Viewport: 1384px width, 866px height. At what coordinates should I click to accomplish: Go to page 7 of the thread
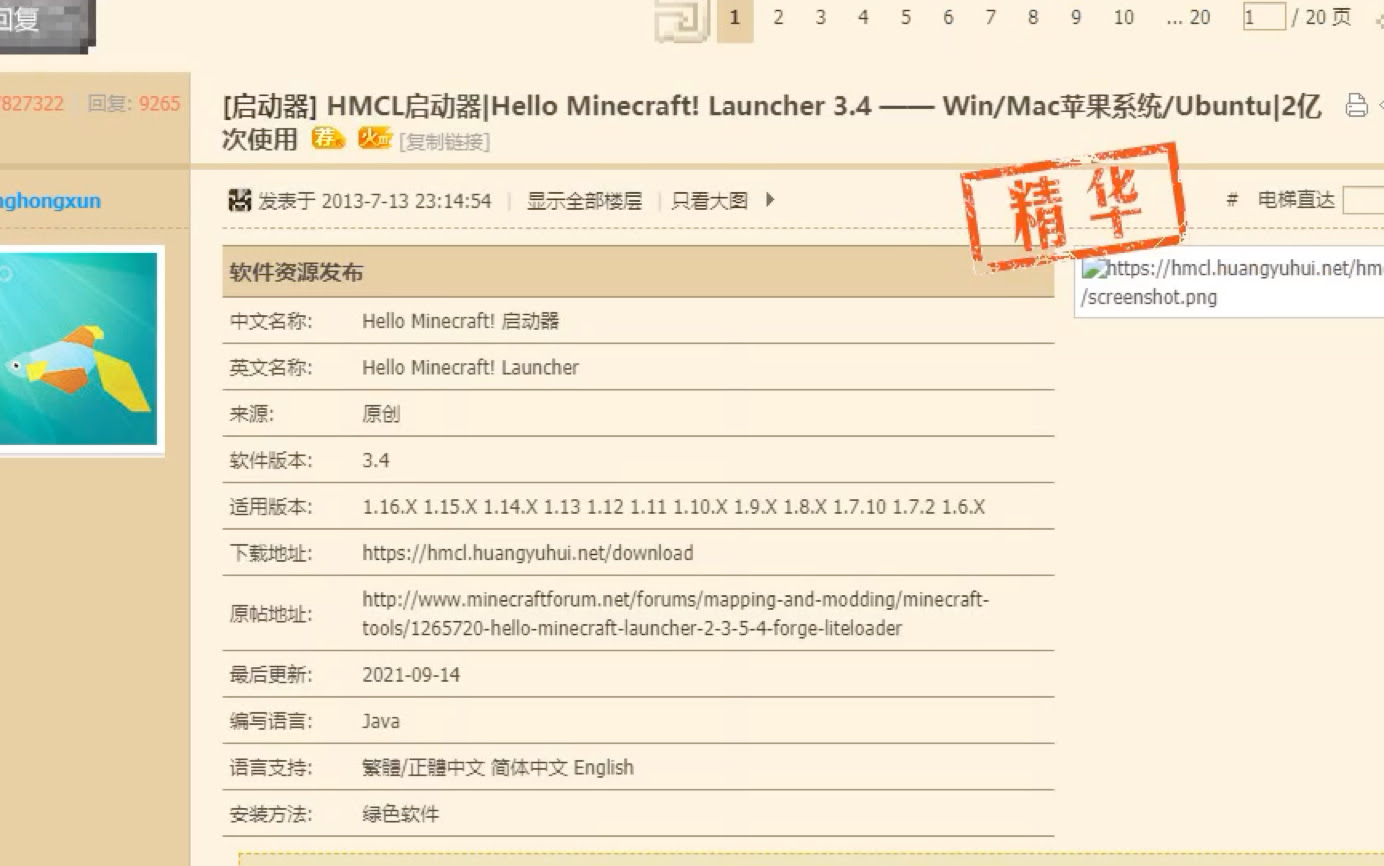[990, 18]
